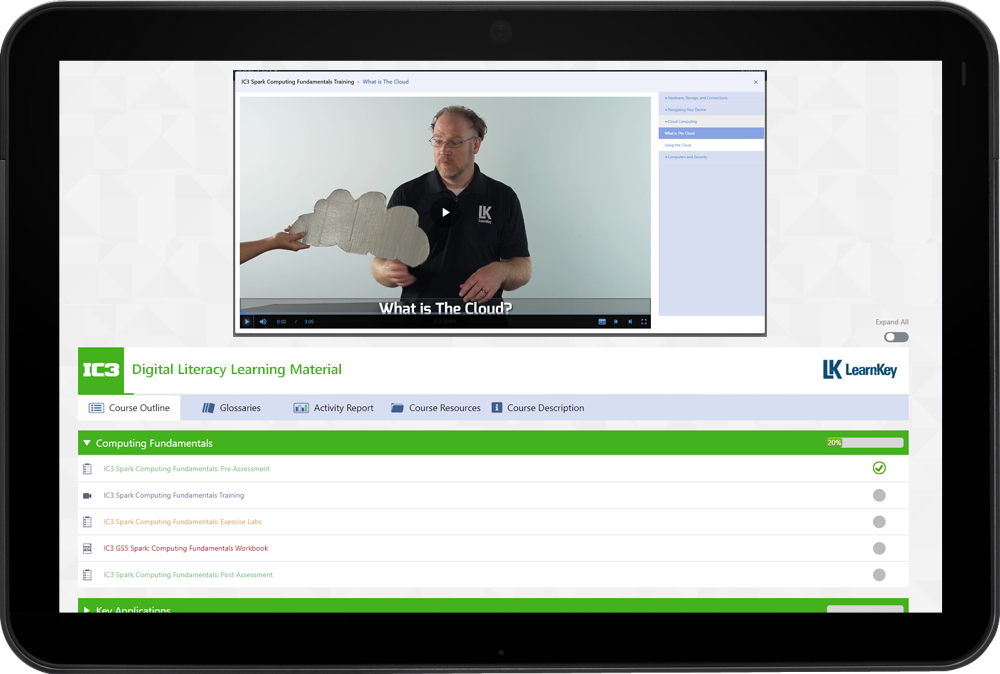Click the large play button over the video
This screenshot has height=674, width=1000.
click(x=445, y=212)
